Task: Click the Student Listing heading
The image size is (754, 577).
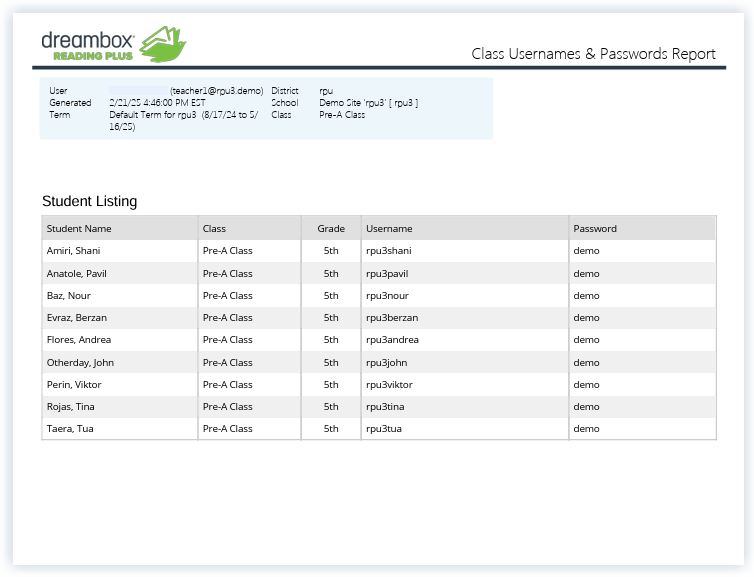Action: click(x=89, y=201)
